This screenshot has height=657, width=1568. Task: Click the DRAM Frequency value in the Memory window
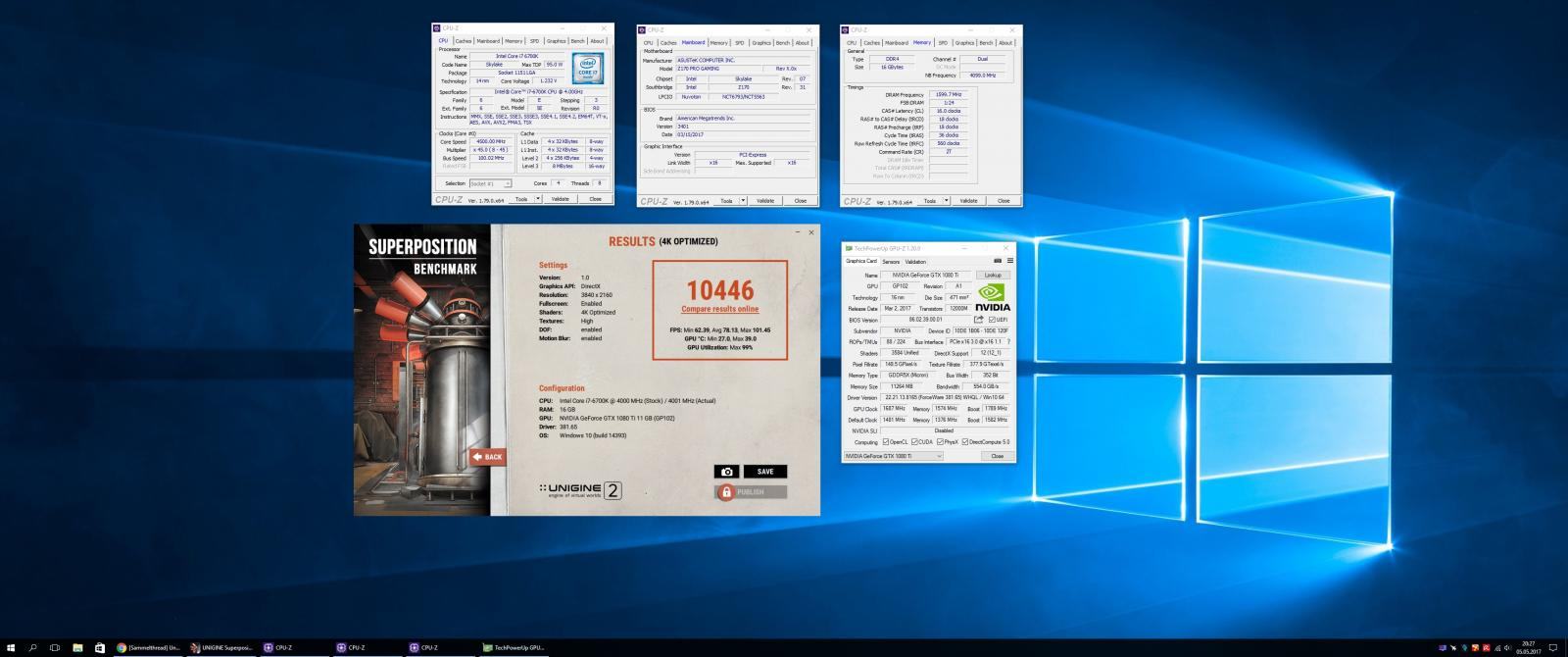(x=950, y=95)
